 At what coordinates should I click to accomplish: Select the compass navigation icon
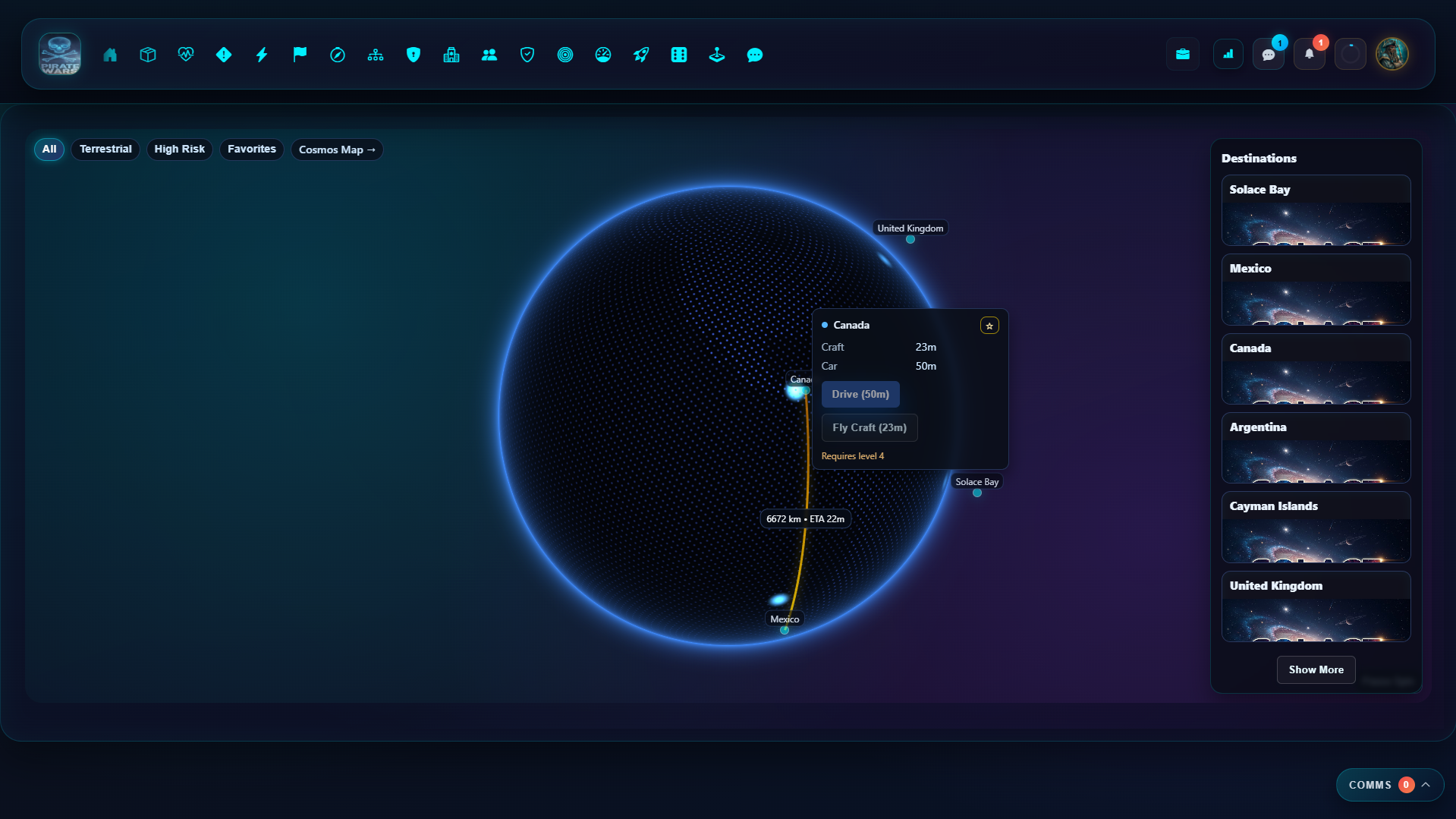coord(338,55)
